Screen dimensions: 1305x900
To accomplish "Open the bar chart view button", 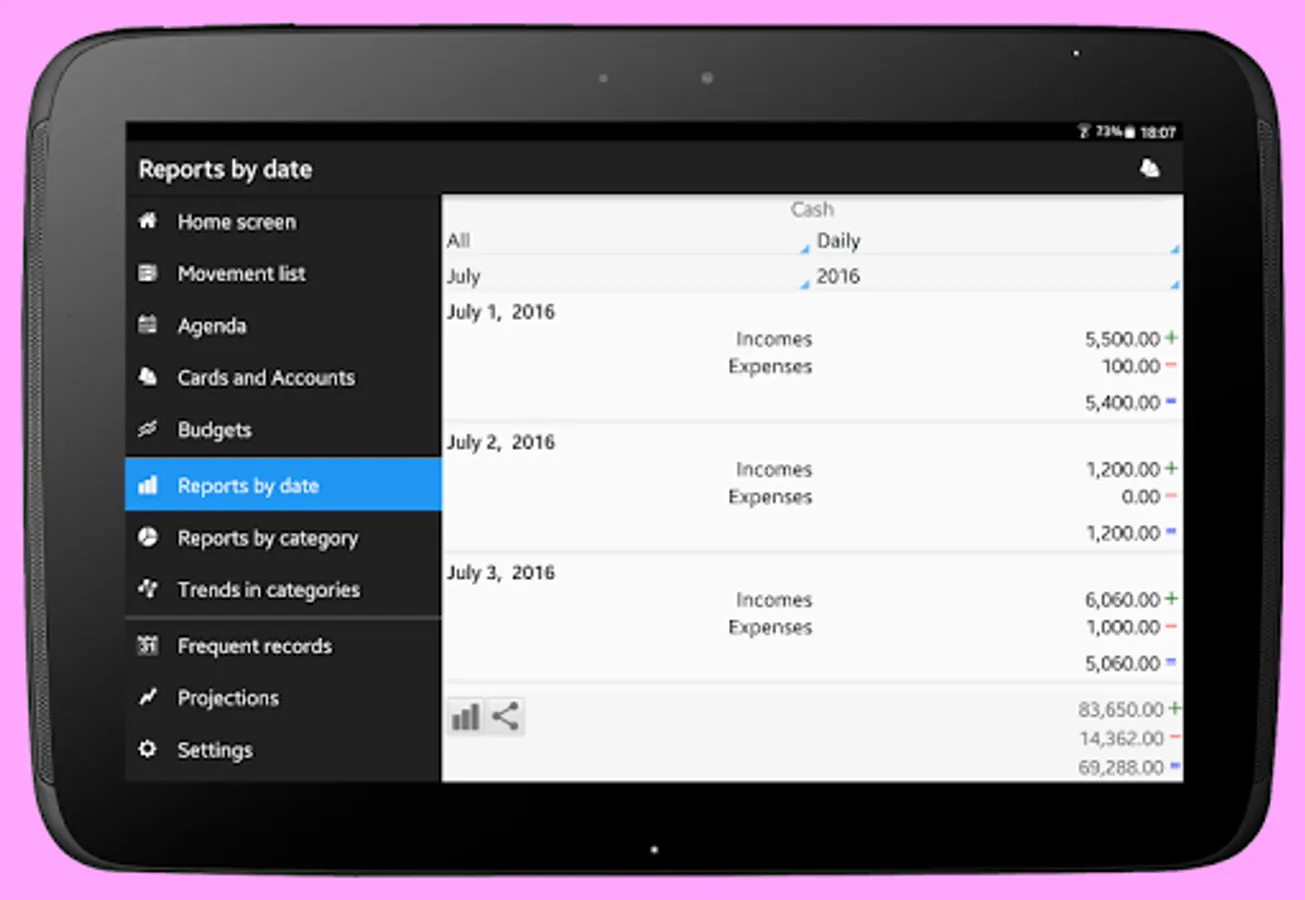I will [x=466, y=717].
